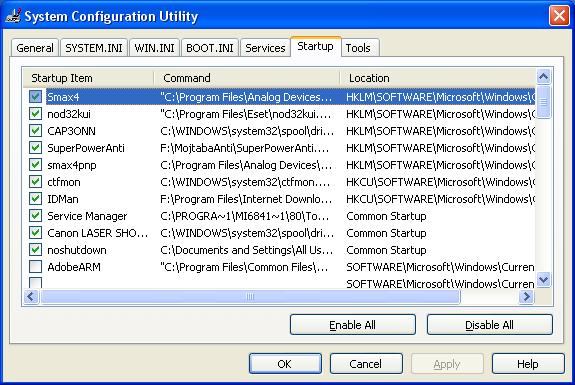Click the Disable All button

coord(489,325)
